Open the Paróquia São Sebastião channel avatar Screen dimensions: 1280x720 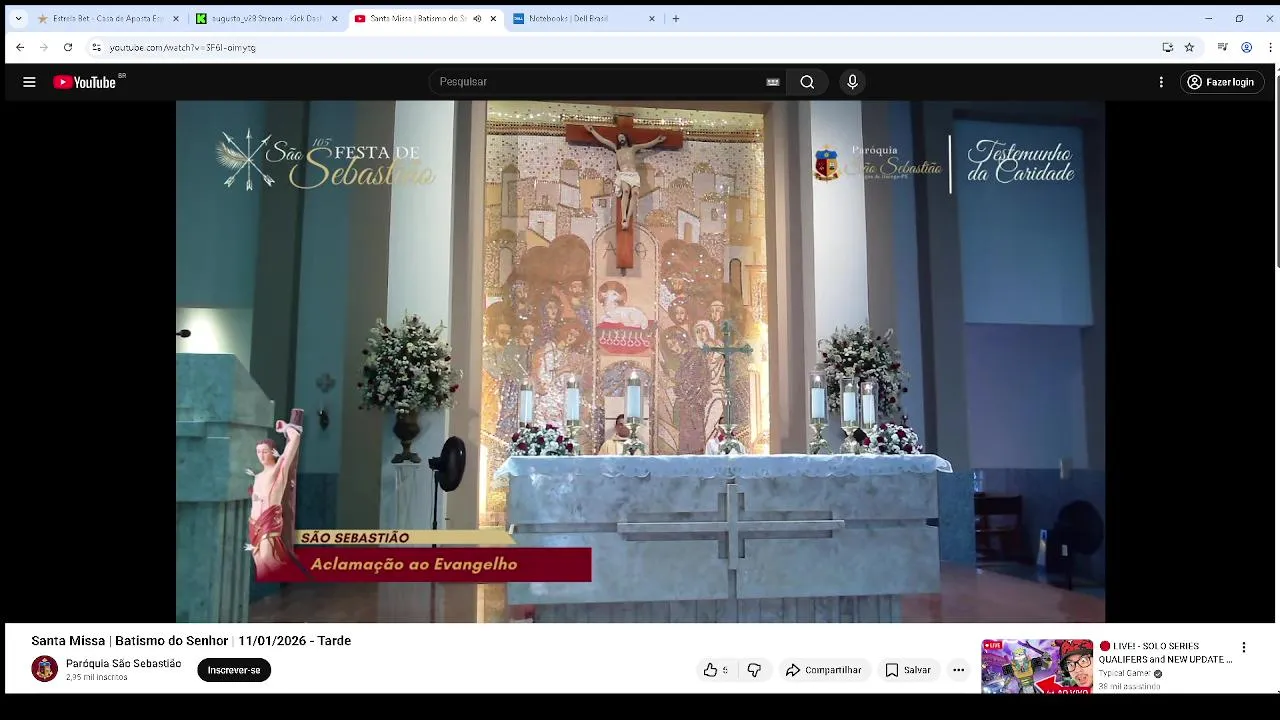coord(44,669)
